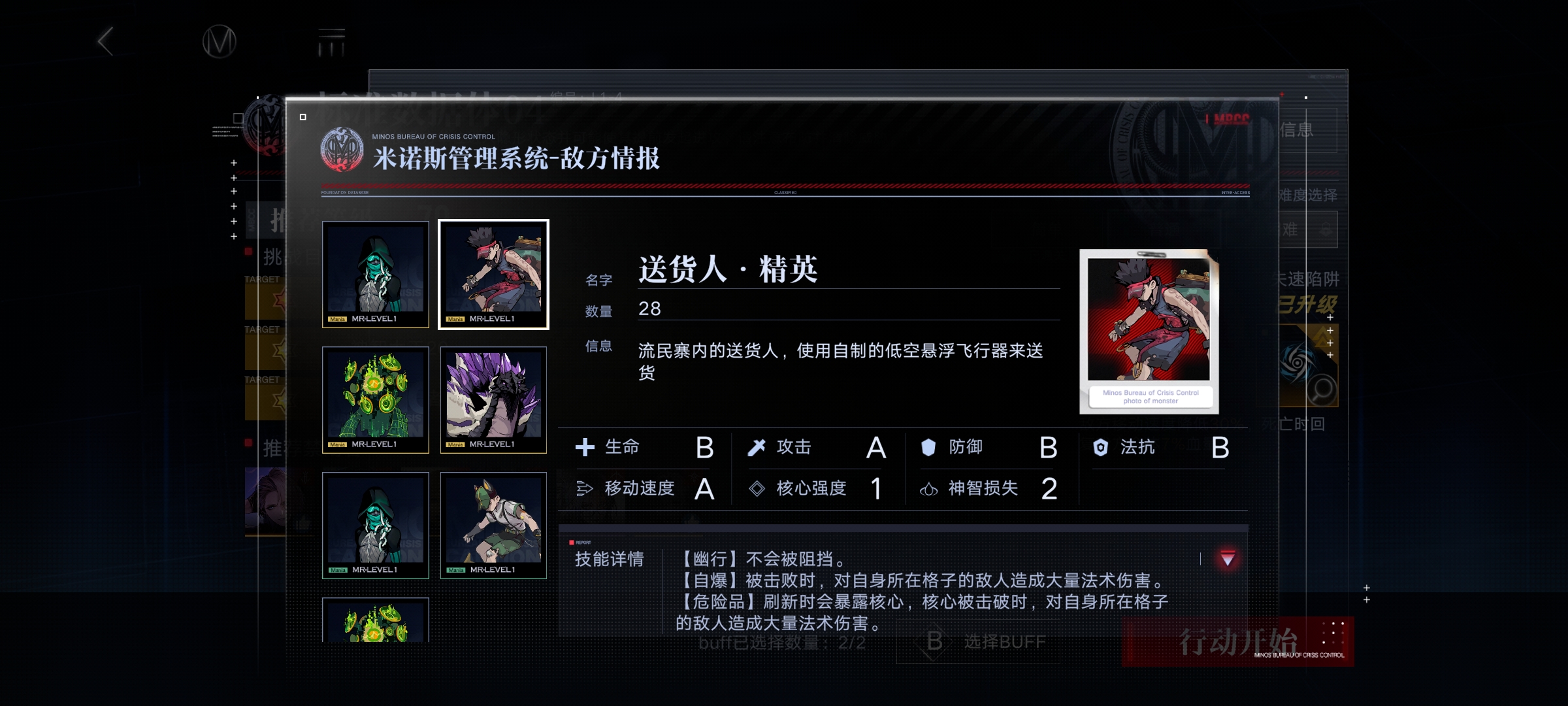Click the 生命 plus stat icon
This screenshot has height=706, width=1568.
585,447
